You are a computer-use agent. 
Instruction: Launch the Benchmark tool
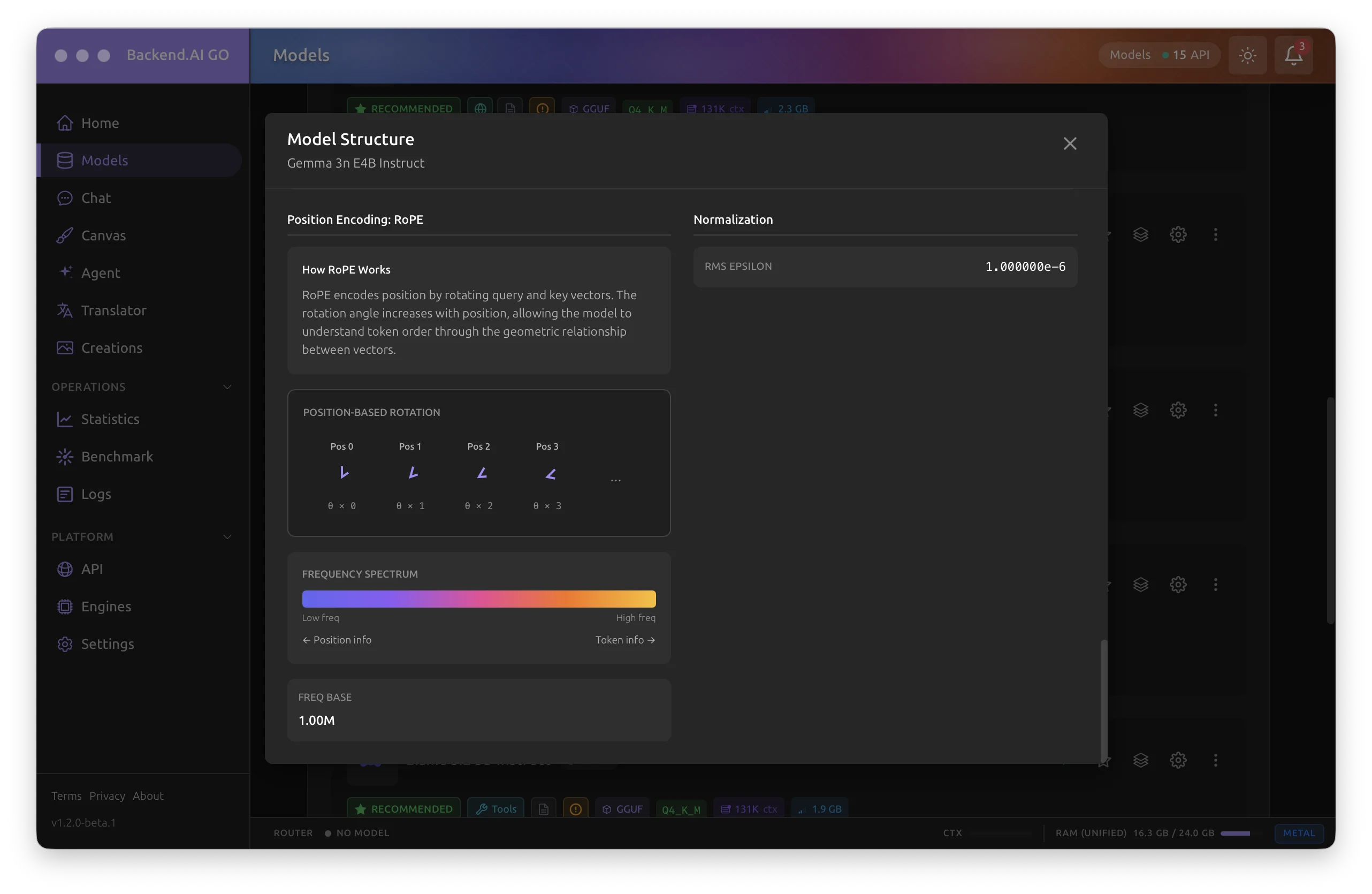(117, 456)
